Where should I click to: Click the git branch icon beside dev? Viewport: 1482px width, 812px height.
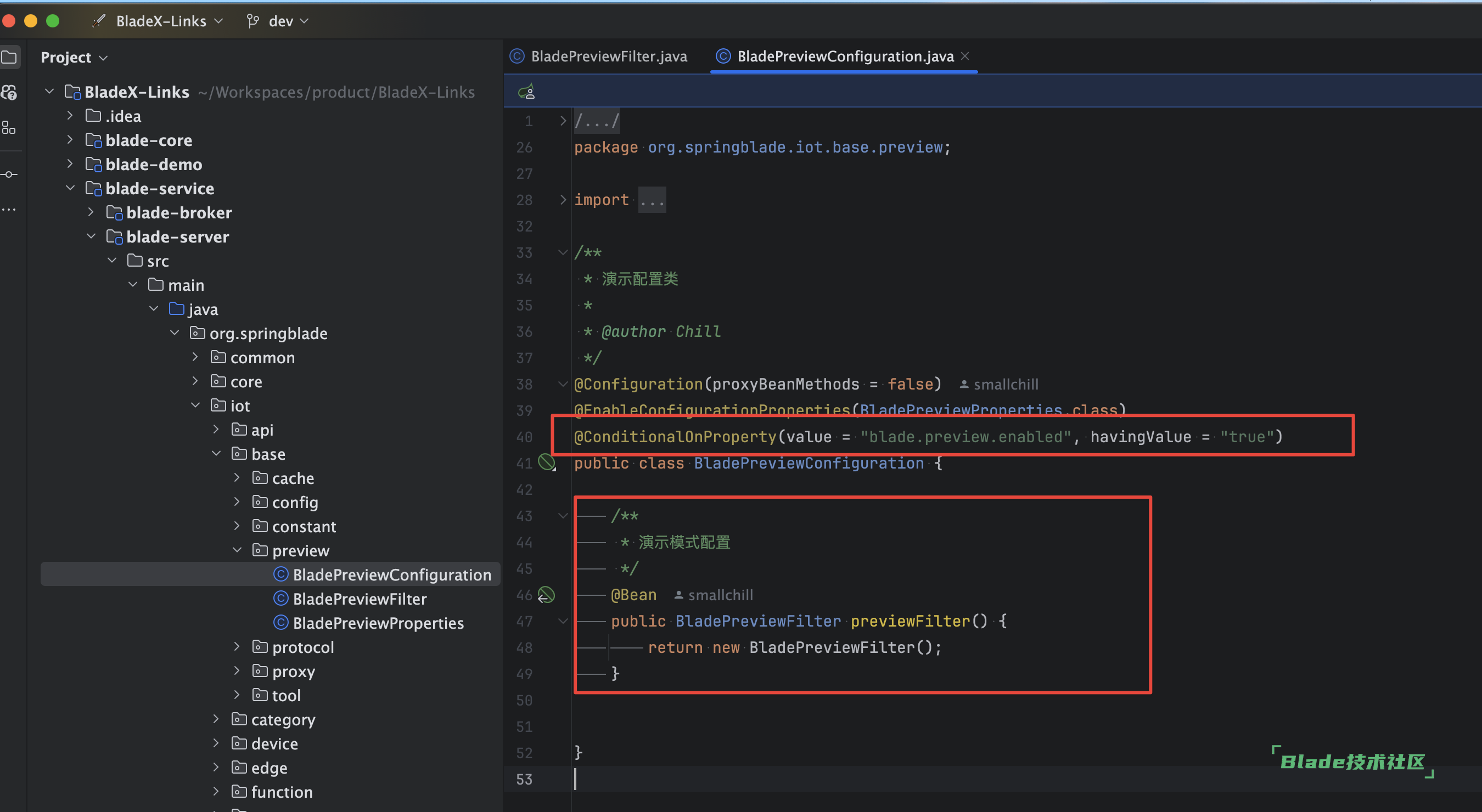point(252,21)
